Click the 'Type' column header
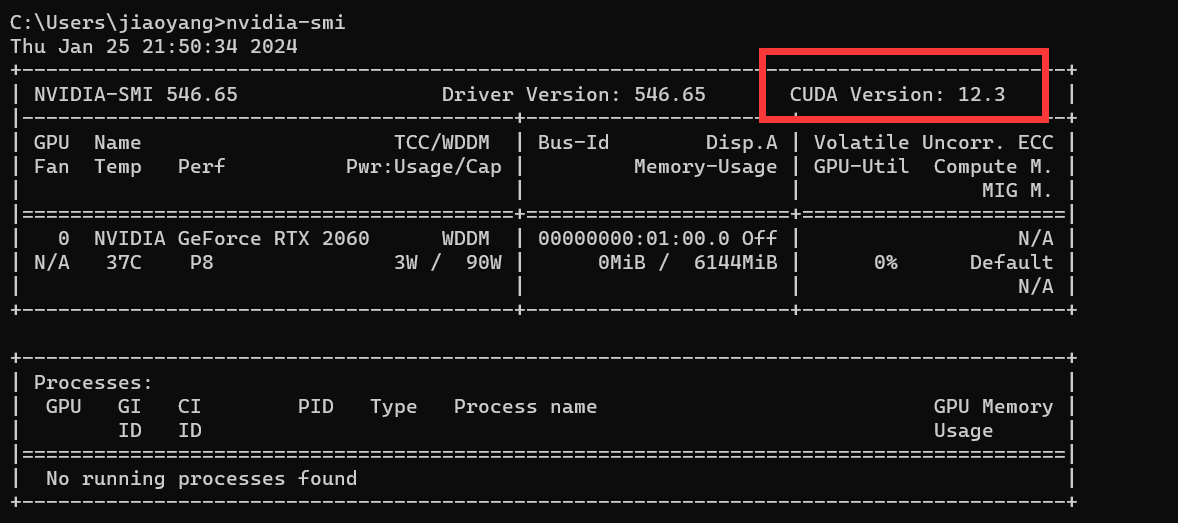Image resolution: width=1178 pixels, height=523 pixels. (394, 407)
